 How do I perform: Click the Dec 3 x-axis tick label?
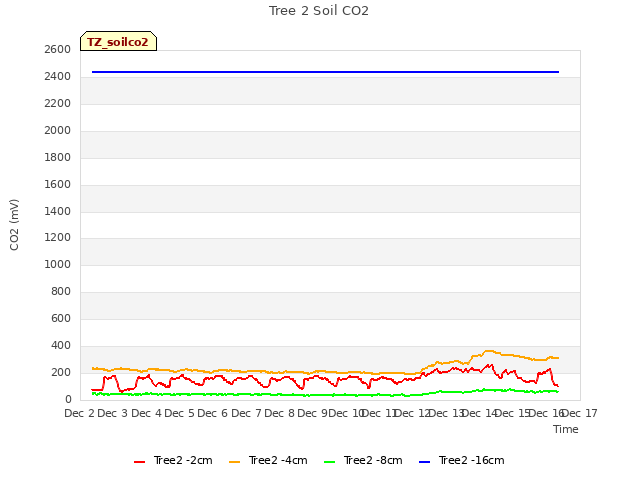tap(112, 413)
